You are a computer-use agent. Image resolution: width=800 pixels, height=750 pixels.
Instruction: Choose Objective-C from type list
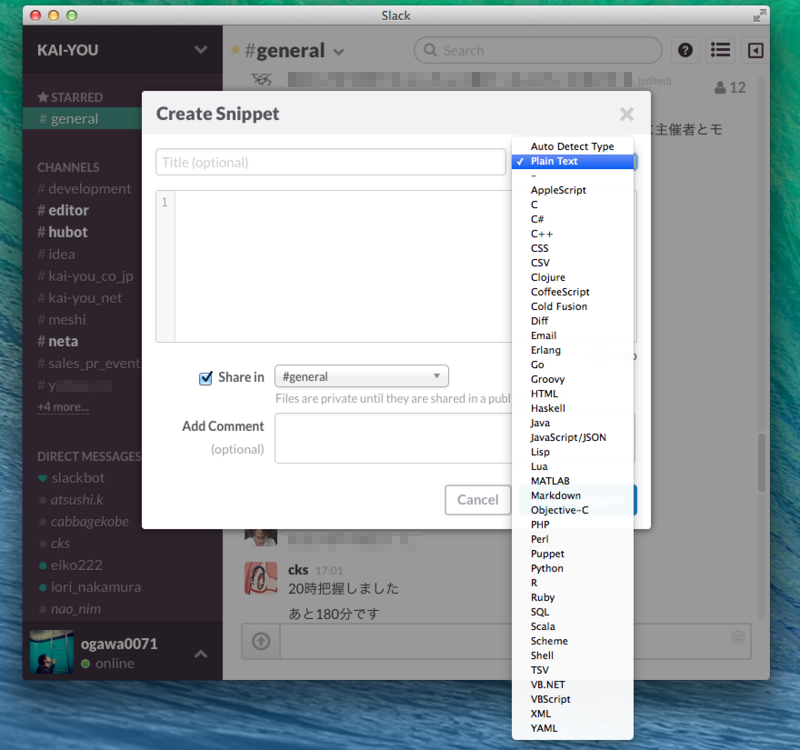572,510
